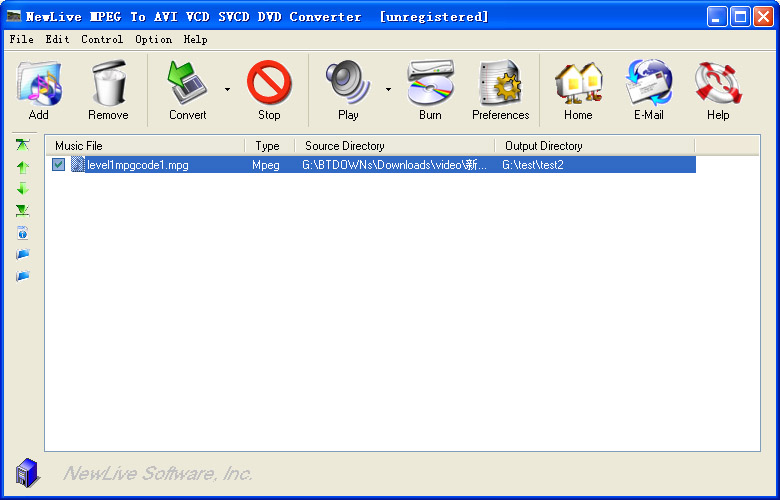Move selected file down one position
The image size is (780, 500).
(x=22, y=189)
